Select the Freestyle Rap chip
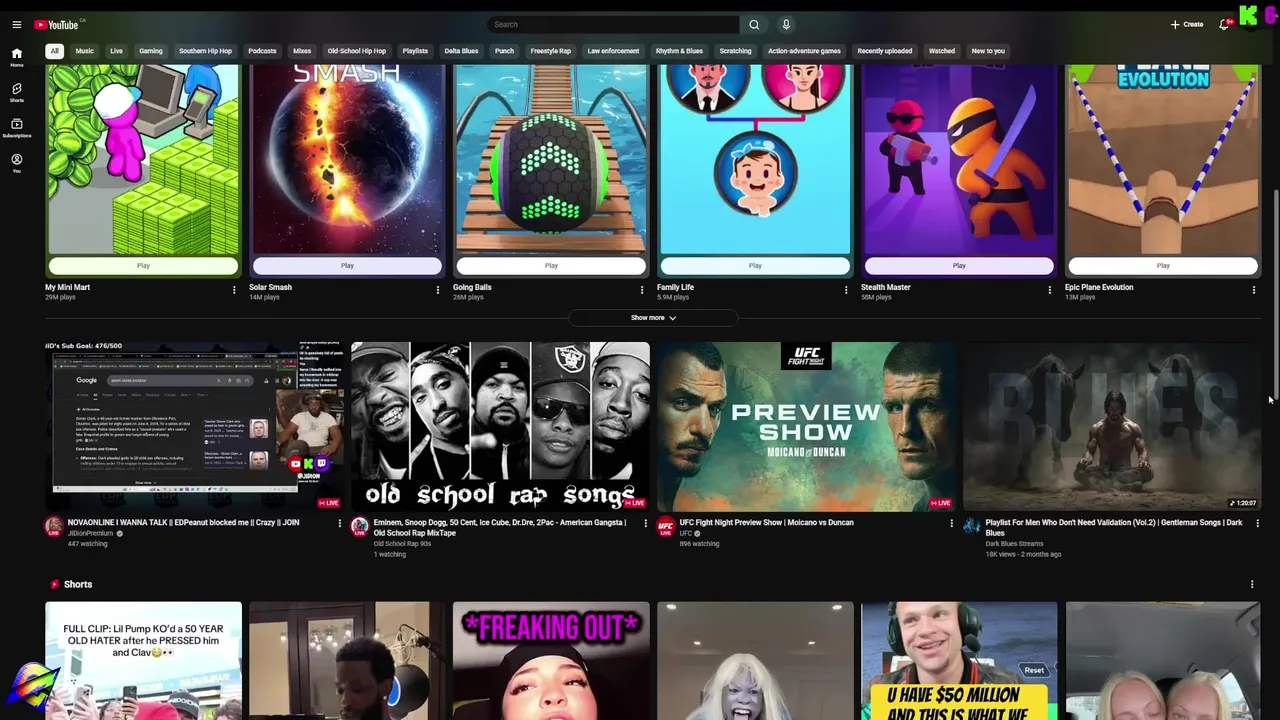The width and height of the screenshot is (1280, 720). [x=550, y=51]
